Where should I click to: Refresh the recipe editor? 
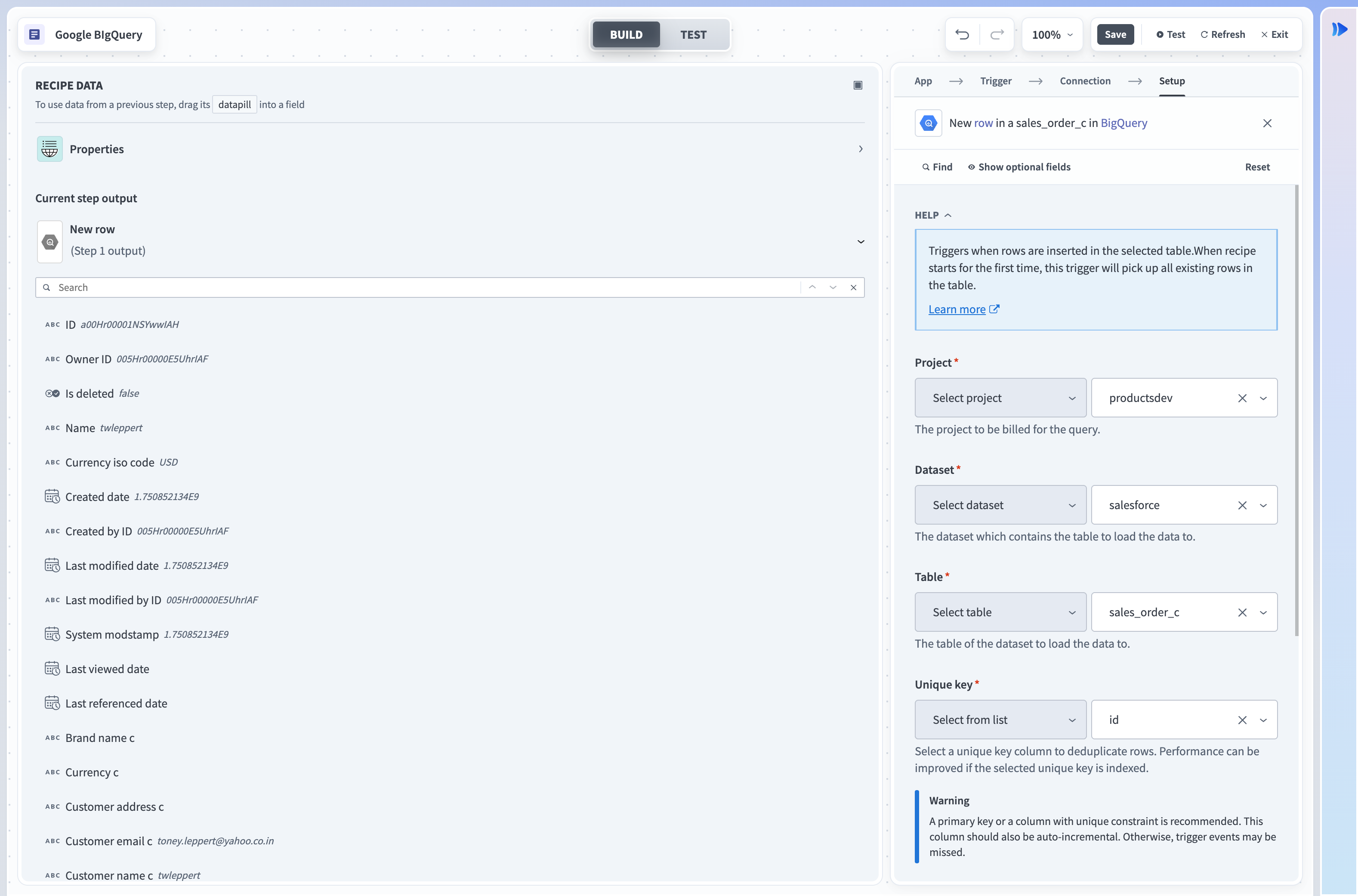[1222, 34]
